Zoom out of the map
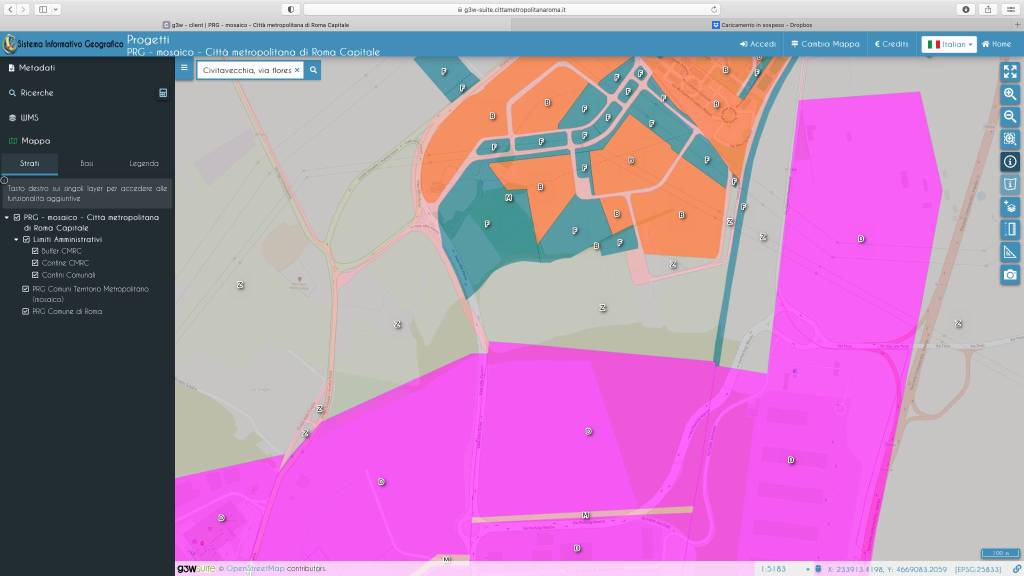Image resolution: width=1024 pixels, height=576 pixels. pyautogui.click(x=1010, y=116)
